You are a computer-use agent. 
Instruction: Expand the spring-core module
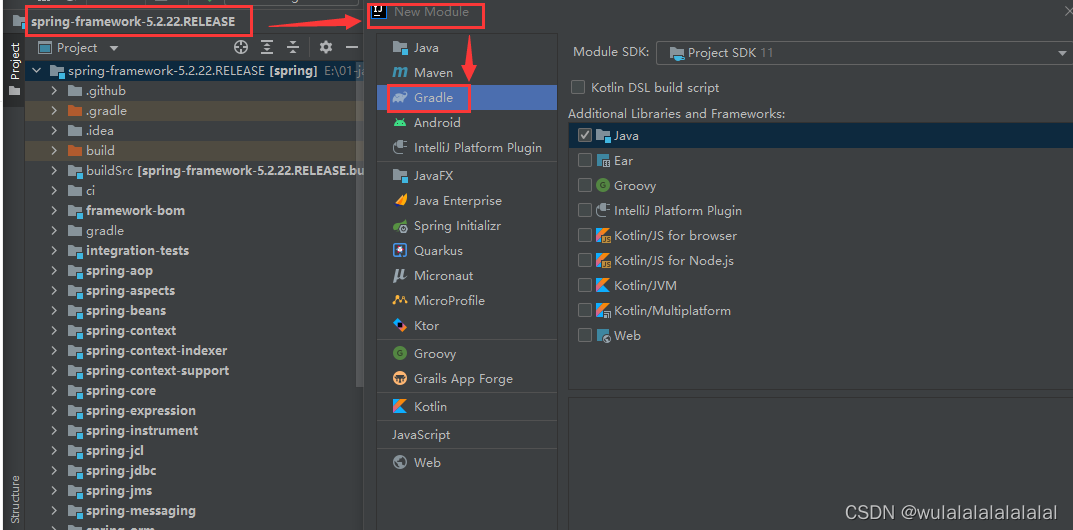tap(54, 390)
